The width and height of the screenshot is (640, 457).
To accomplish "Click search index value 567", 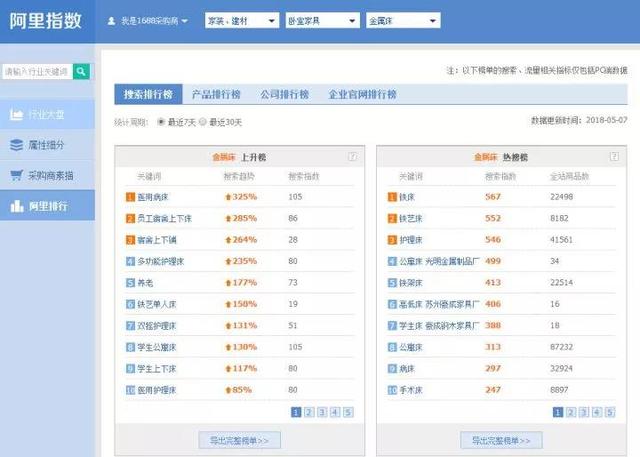I will point(493,197).
